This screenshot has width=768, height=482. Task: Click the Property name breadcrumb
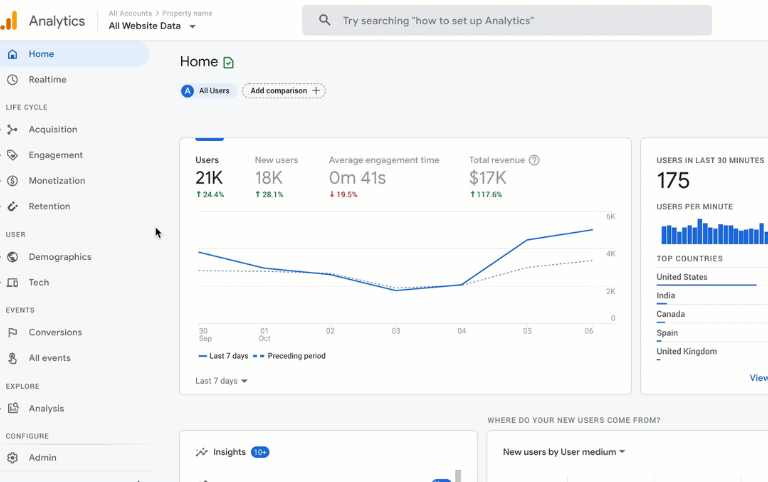(x=187, y=13)
